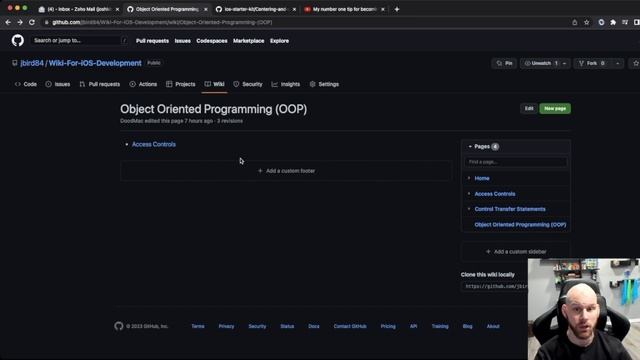The width and height of the screenshot is (640, 360).
Task: Close the Object Oriented Programming tab
Action: click(x=206, y=9)
